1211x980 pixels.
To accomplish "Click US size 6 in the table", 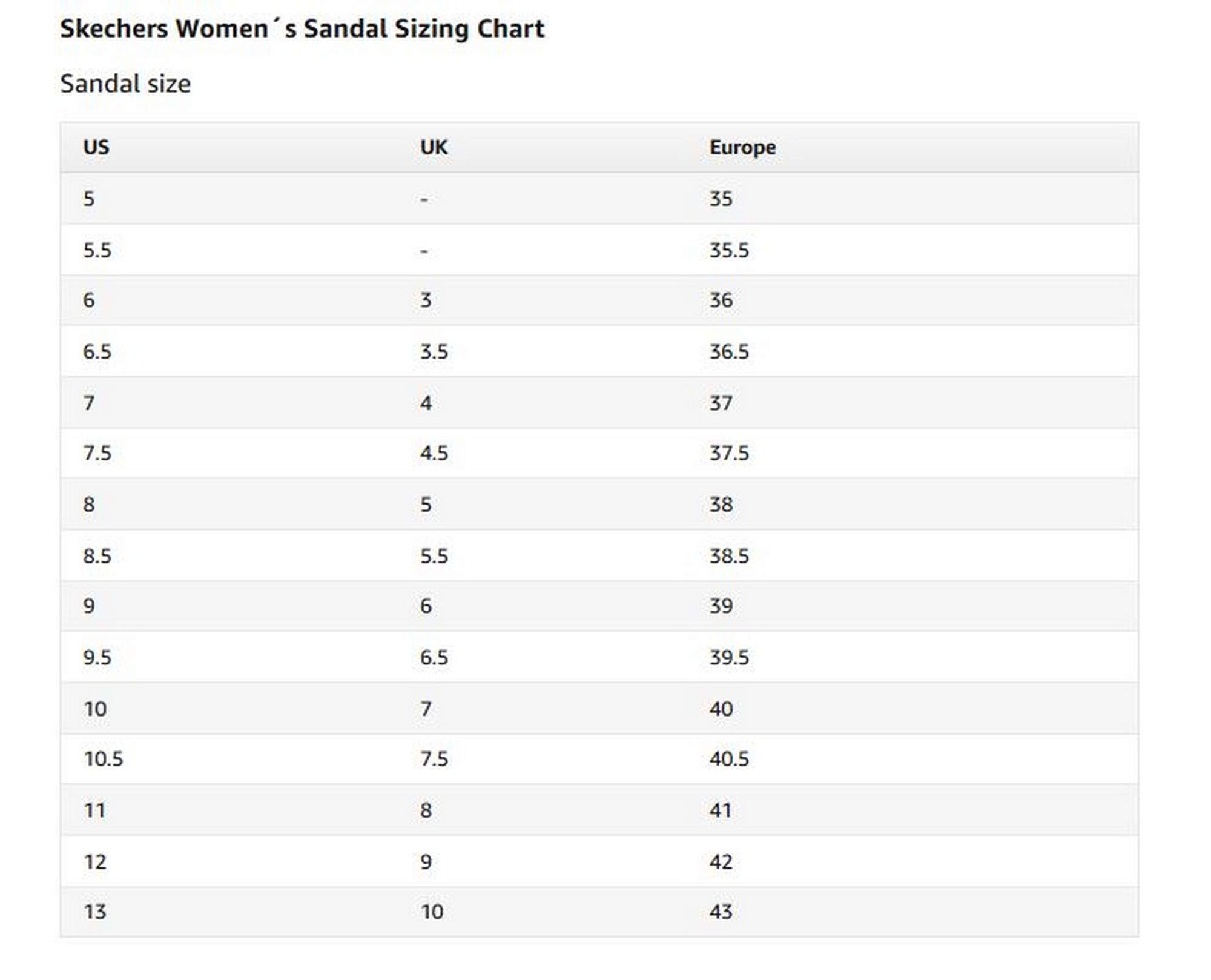I will point(89,300).
